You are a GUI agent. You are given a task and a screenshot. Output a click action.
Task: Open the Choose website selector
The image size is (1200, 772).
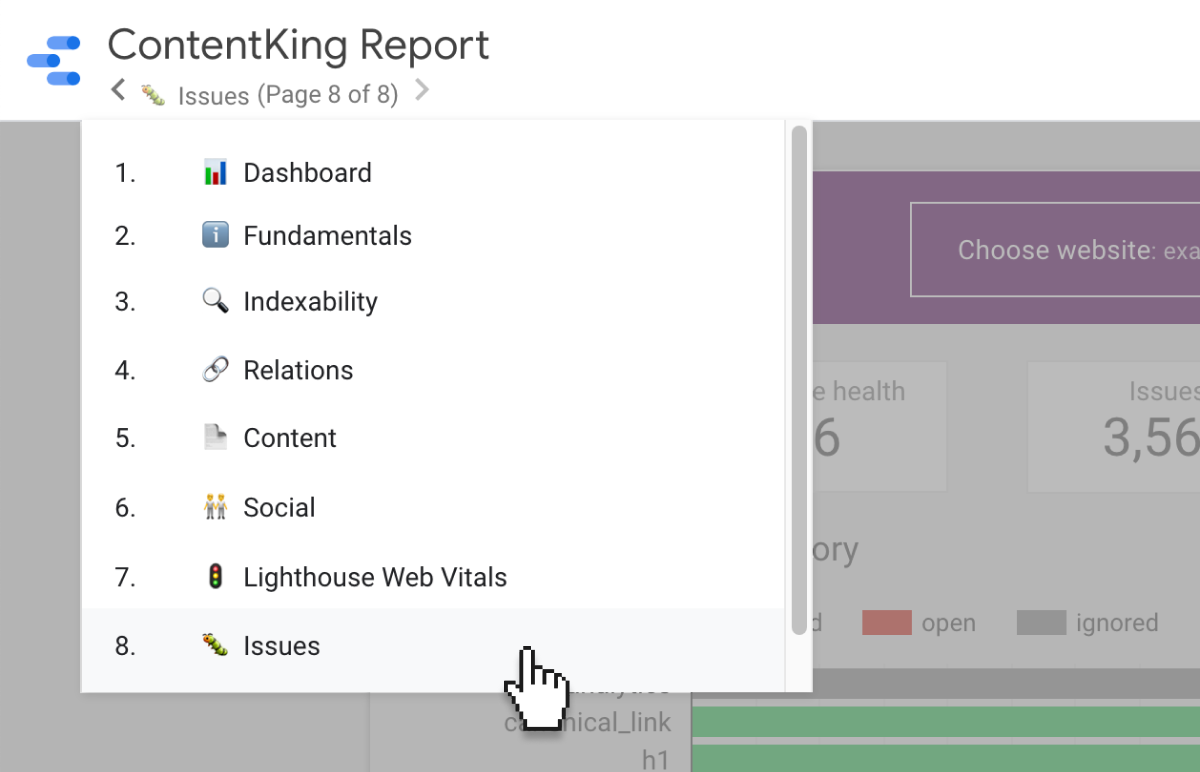tap(1055, 250)
